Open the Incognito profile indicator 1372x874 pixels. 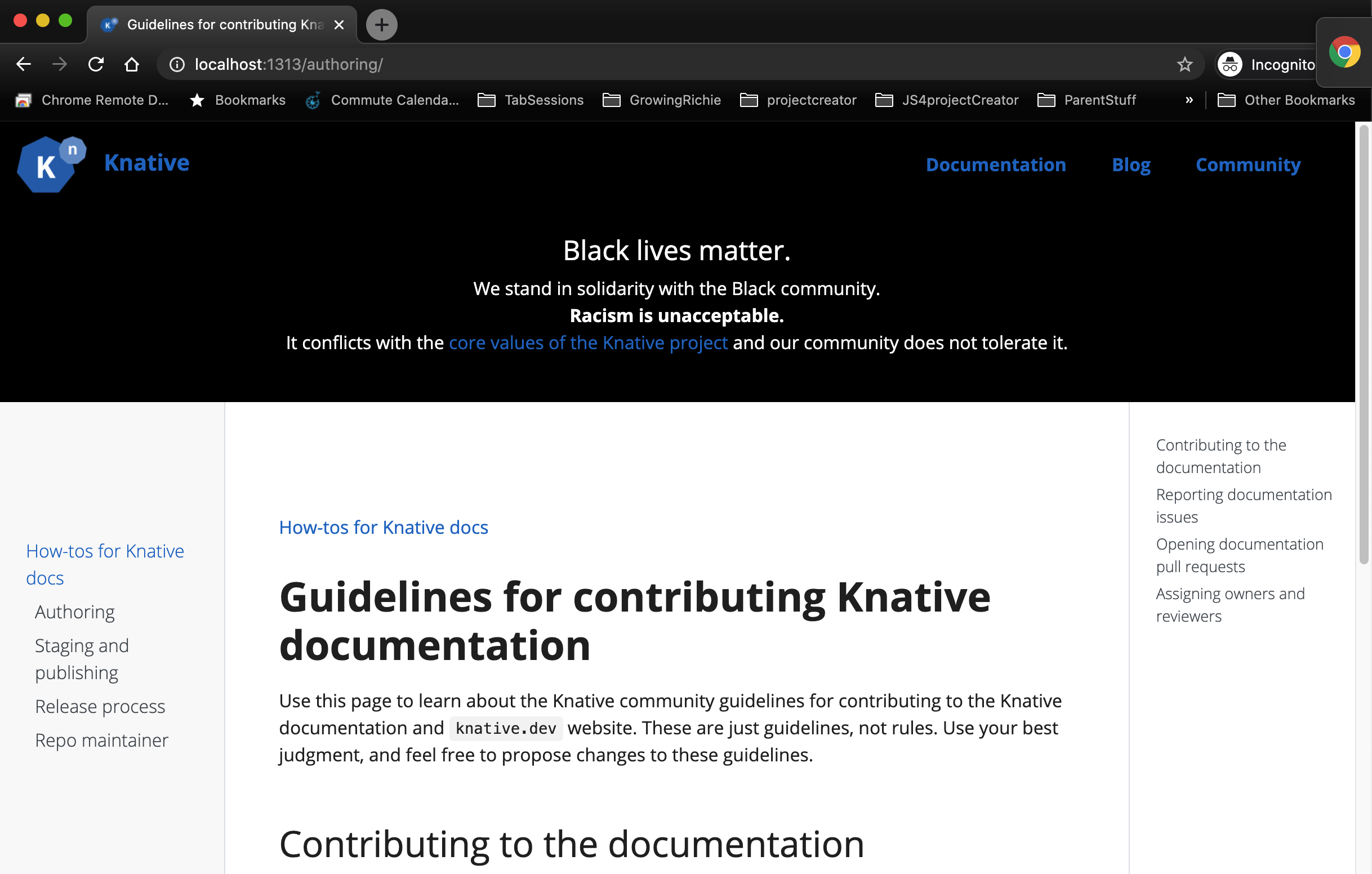tap(1267, 64)
